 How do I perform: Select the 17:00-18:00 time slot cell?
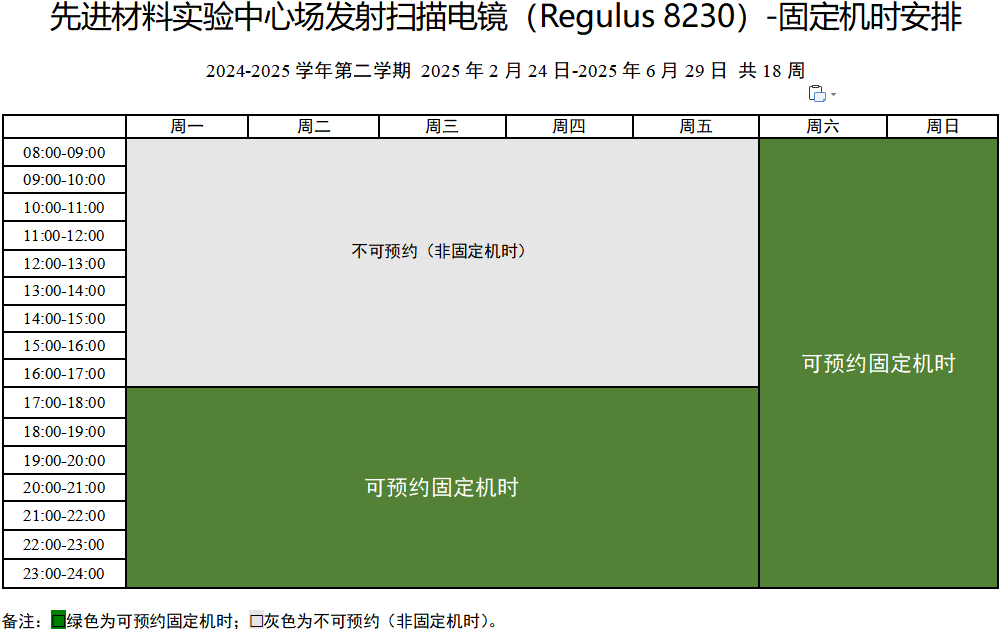(x=64, y=403)
